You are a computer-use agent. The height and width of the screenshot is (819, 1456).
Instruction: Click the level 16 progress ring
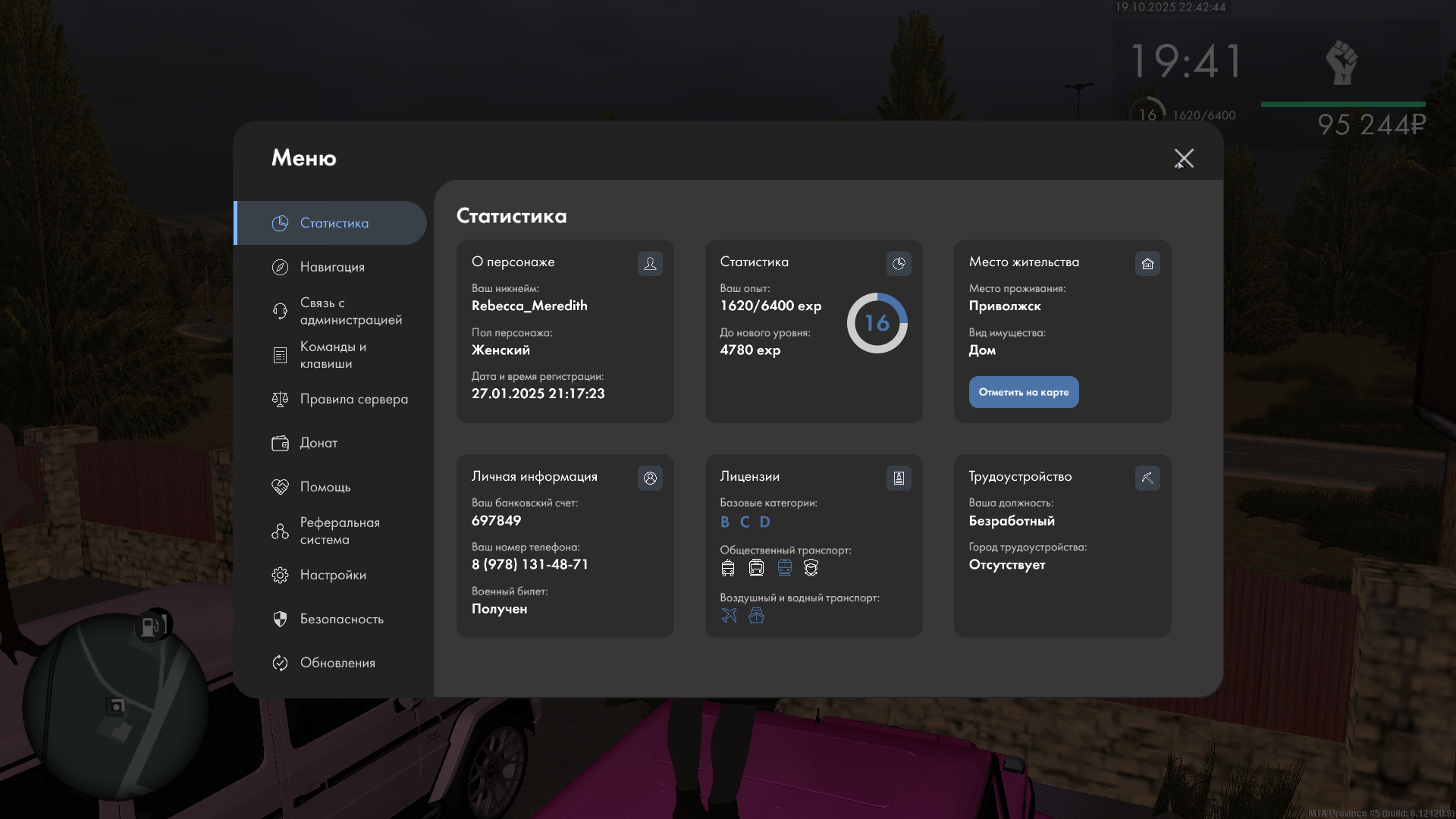[x=877, y=323]
